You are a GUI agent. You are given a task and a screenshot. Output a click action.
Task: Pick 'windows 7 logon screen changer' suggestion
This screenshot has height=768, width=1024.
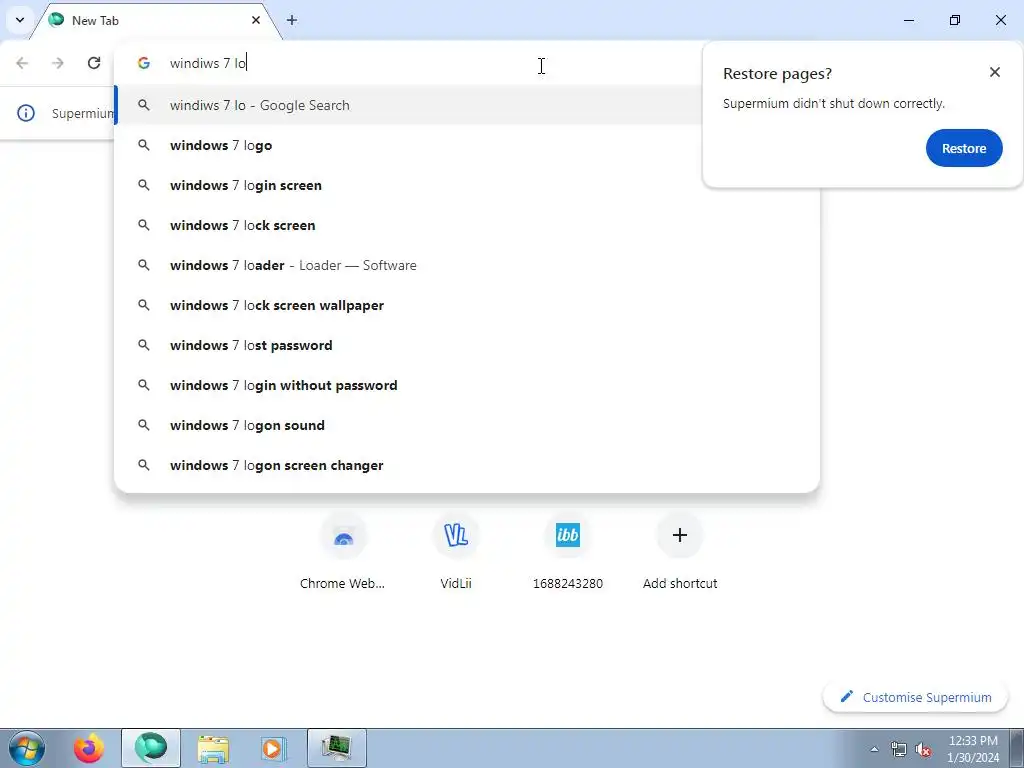click(x=467, y=465)
